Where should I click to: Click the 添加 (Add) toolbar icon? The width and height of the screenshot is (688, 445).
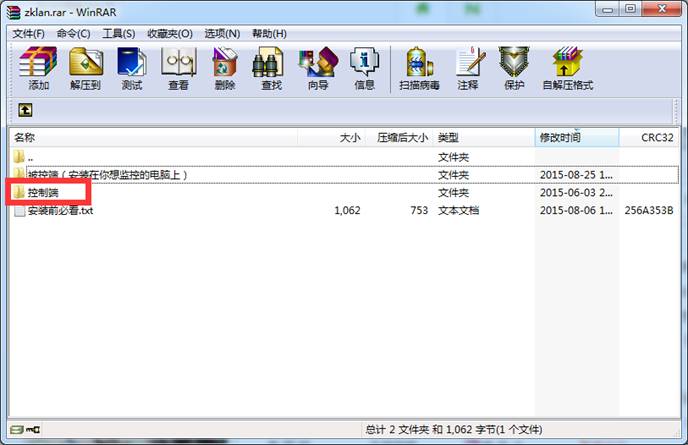point(38,68)
